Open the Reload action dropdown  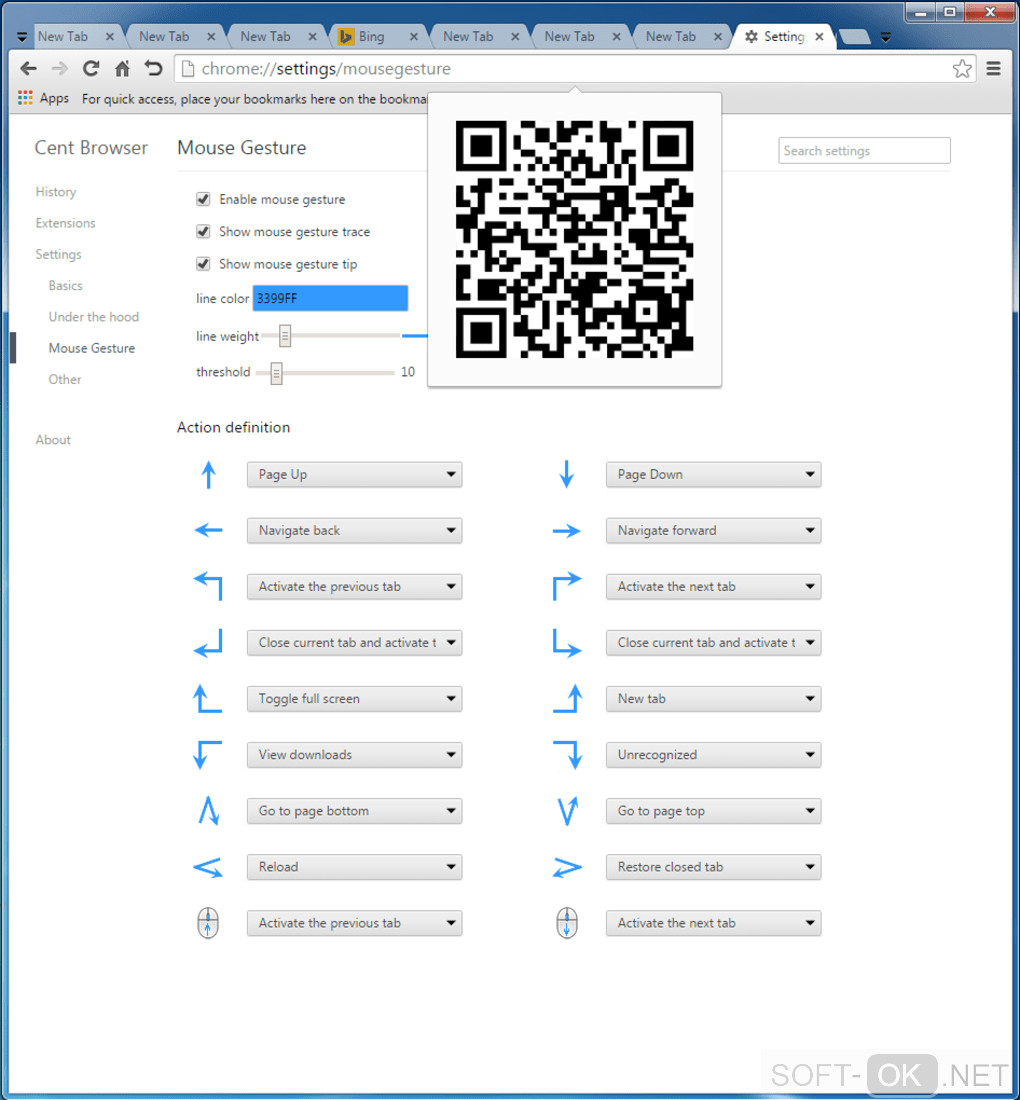click(354, 867)
